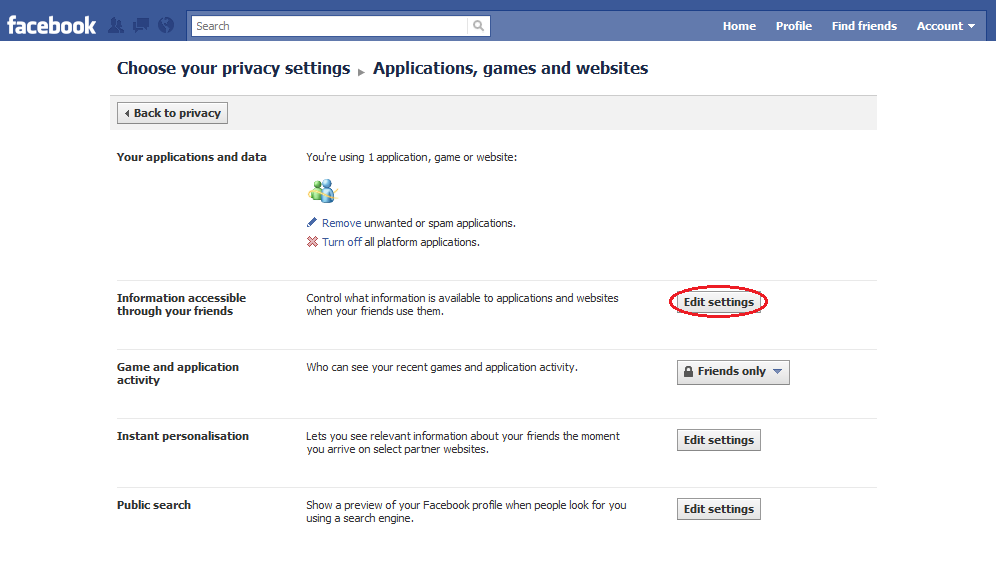The width and height of the screenshot is (996, 575).
Task: Open messages icon in top bar
Action: point(140,25)
